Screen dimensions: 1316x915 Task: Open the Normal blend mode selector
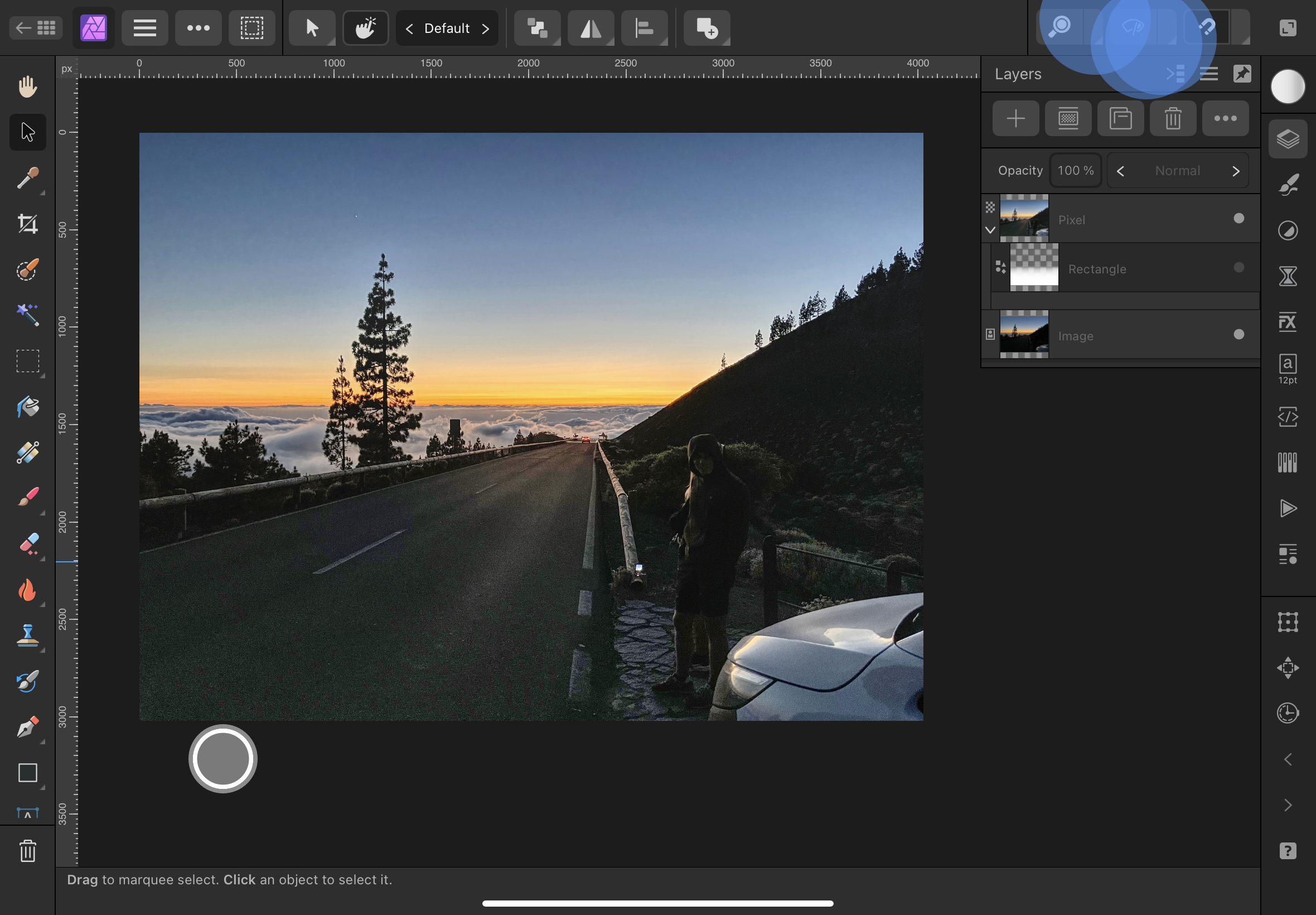1177,171
